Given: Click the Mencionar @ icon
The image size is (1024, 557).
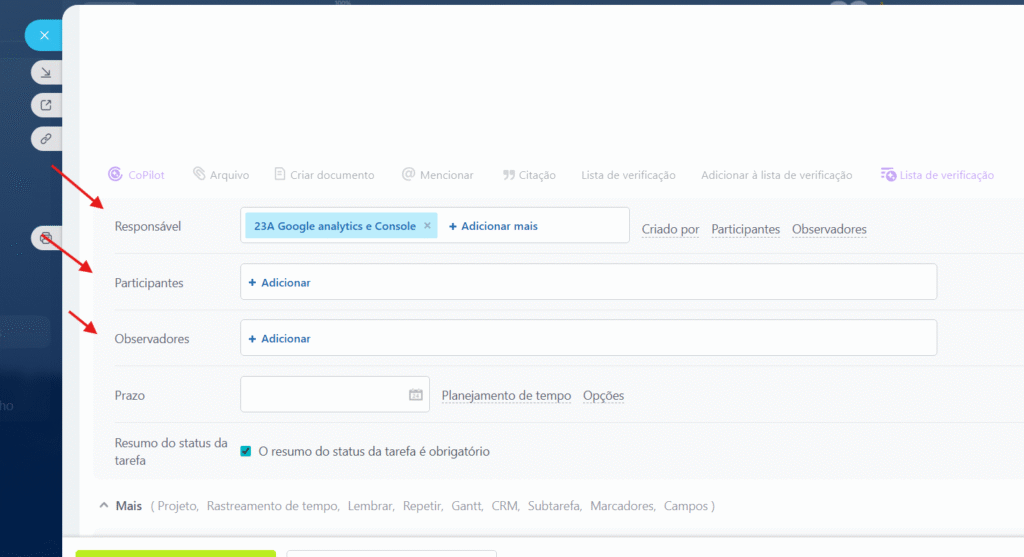Looking at the screenshot, I should [x=408, y=175].
